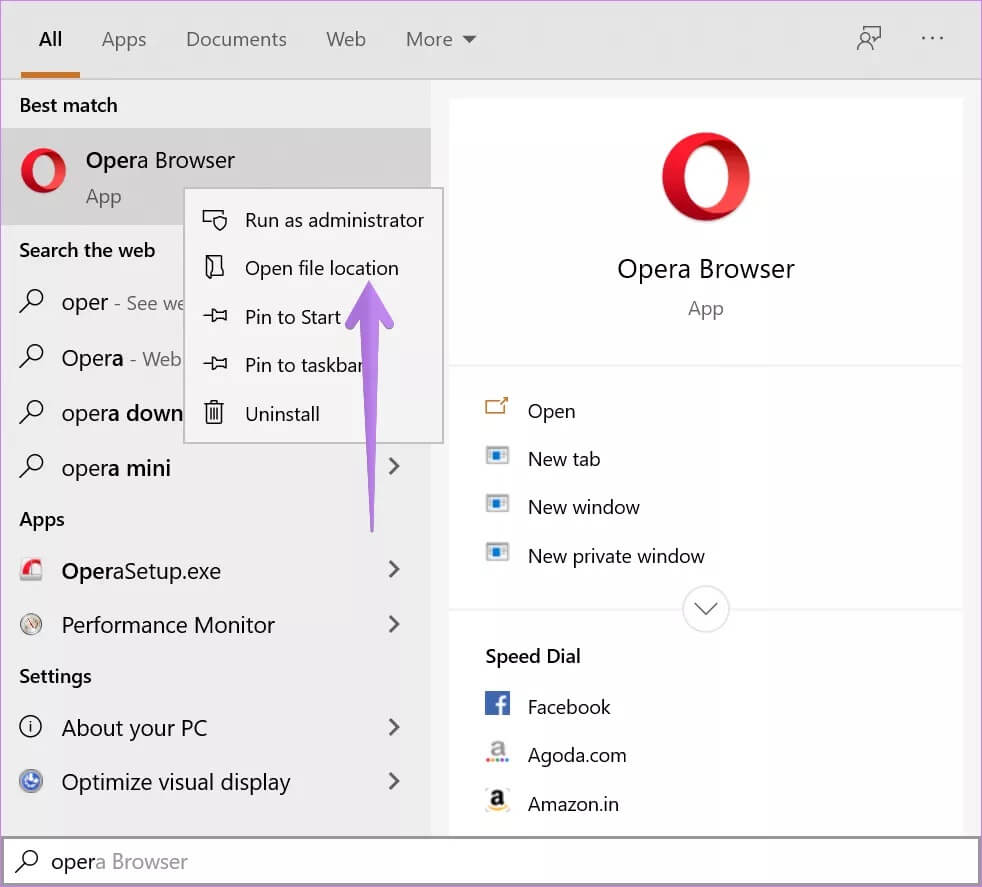
Task: Click the Opera logo in Best match
Action: coord(43,170)
